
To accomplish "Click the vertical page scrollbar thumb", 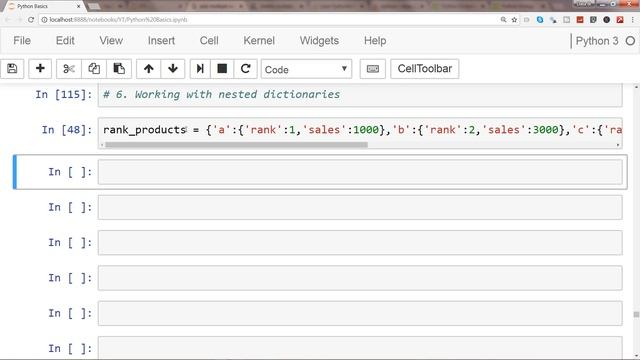I will click(x=636, y=315).
